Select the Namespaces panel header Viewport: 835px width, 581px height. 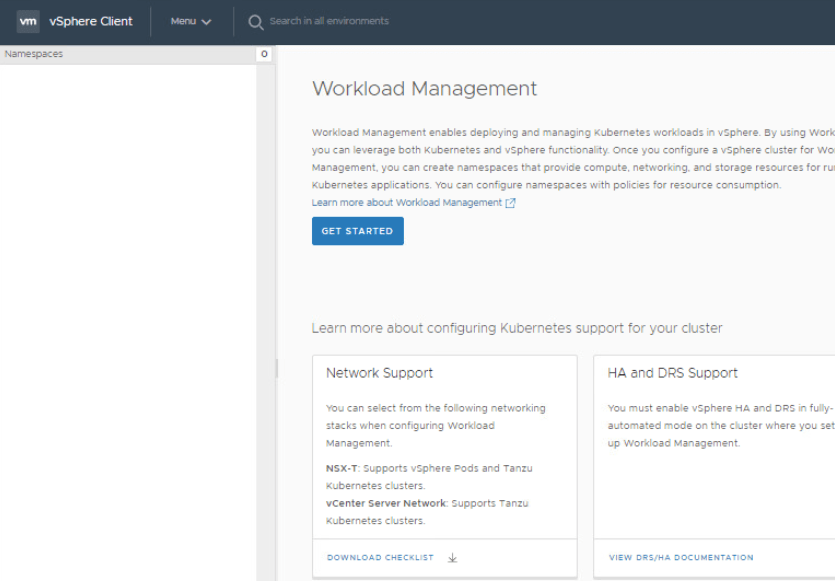click(x=34, y=54)
